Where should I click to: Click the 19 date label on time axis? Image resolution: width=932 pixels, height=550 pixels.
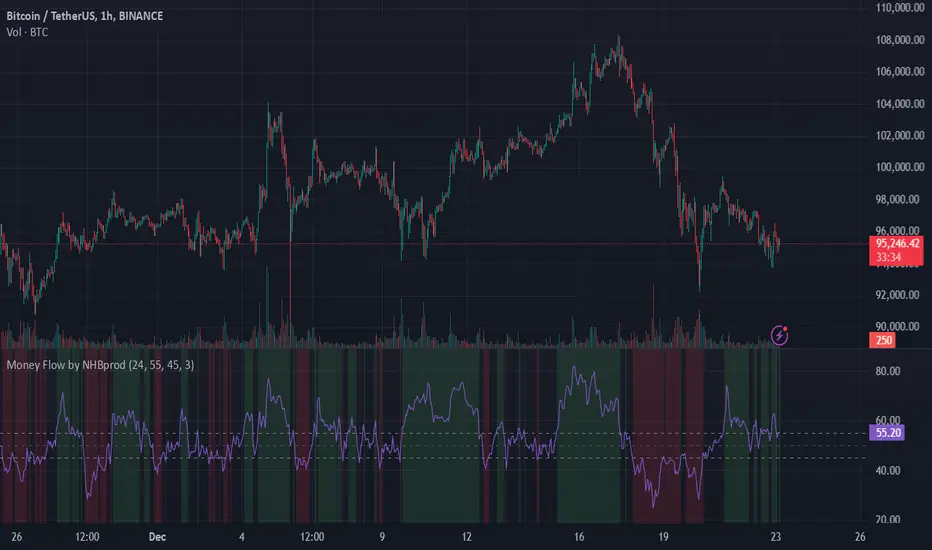coord(663,537)
